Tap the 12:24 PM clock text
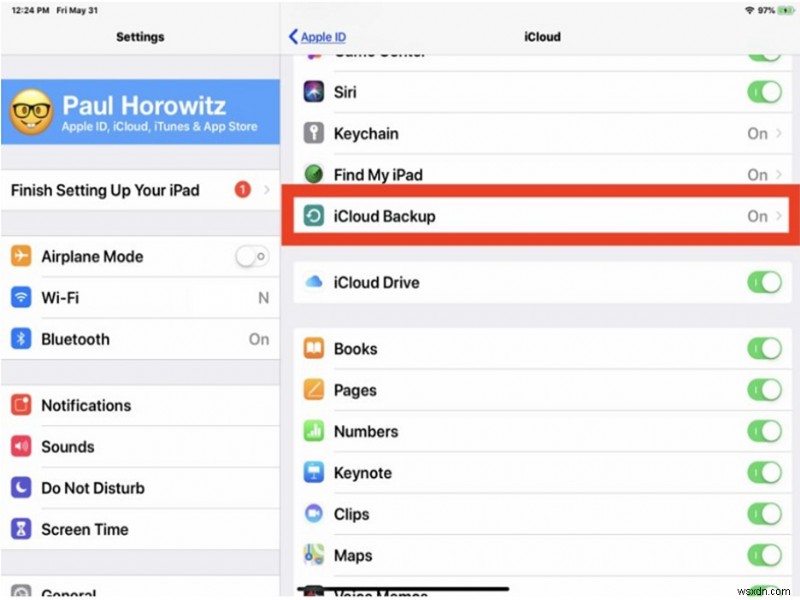 pyautogui.click(x=30, y=10)
